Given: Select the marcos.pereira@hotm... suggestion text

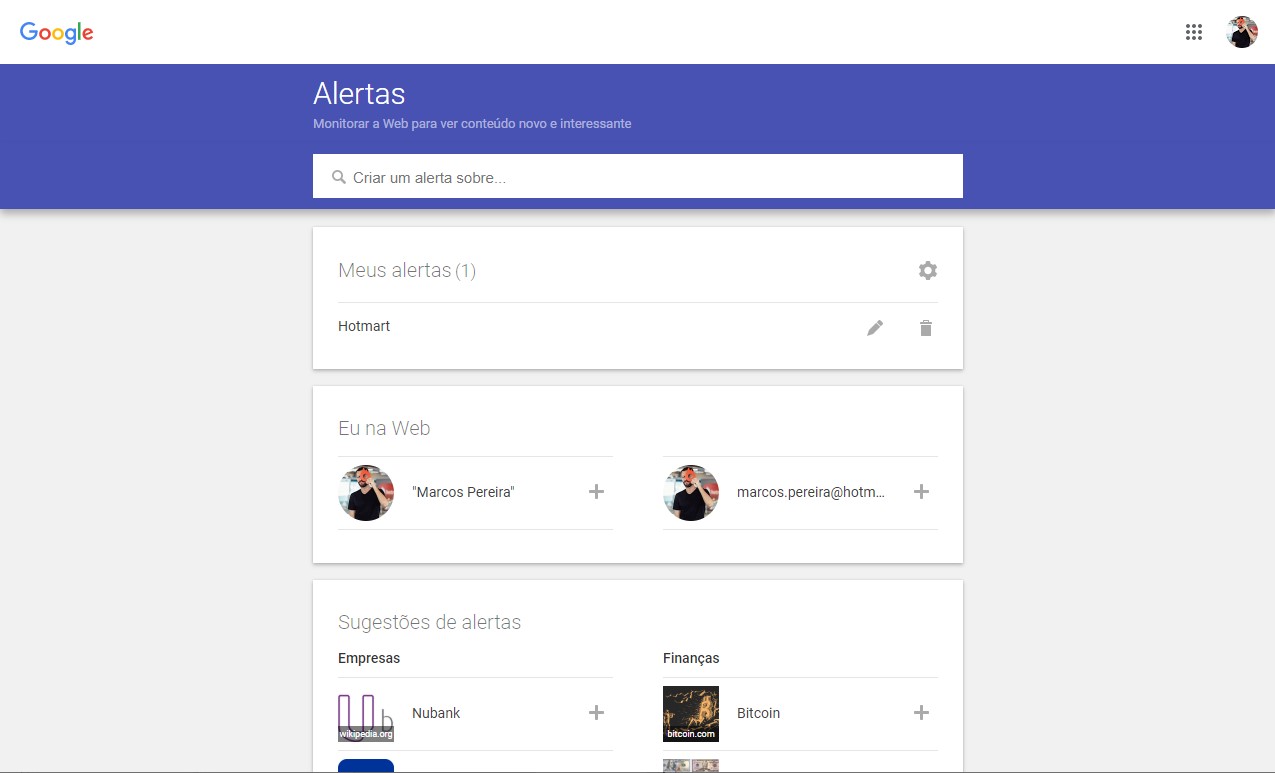Looking at the screenshot, I should coord(811,492).
